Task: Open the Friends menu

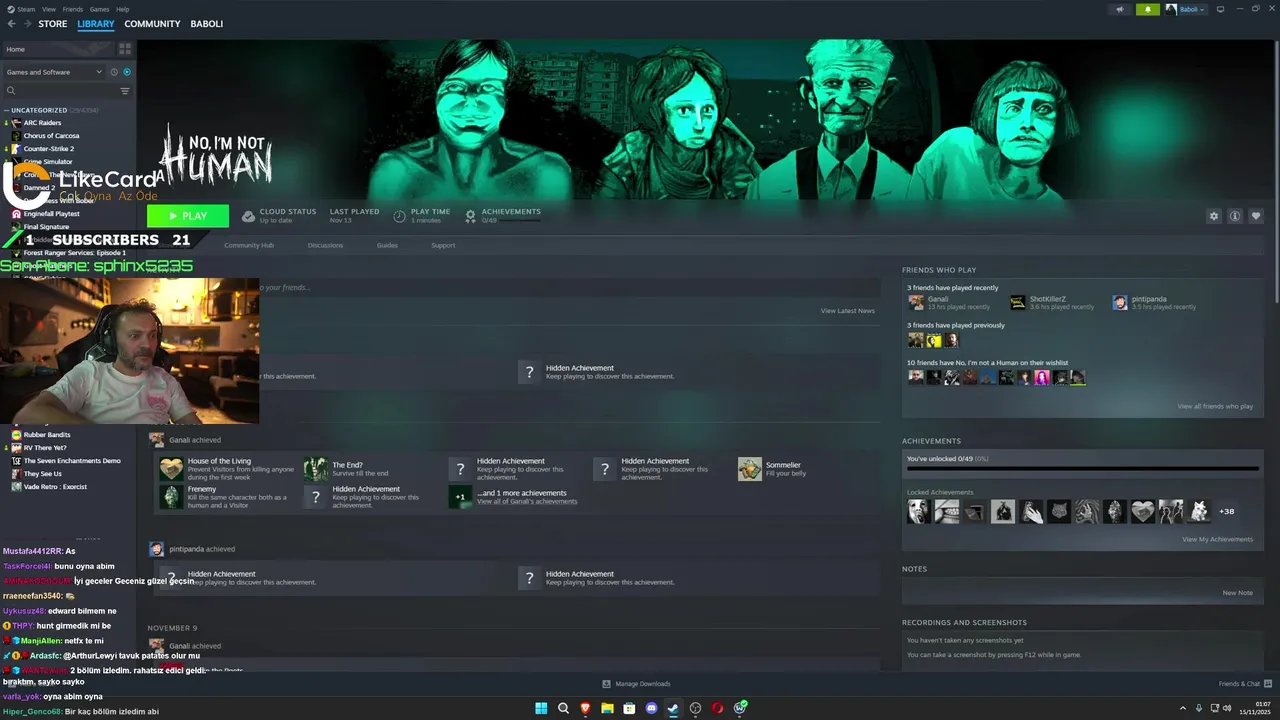Action: [73, 9]
